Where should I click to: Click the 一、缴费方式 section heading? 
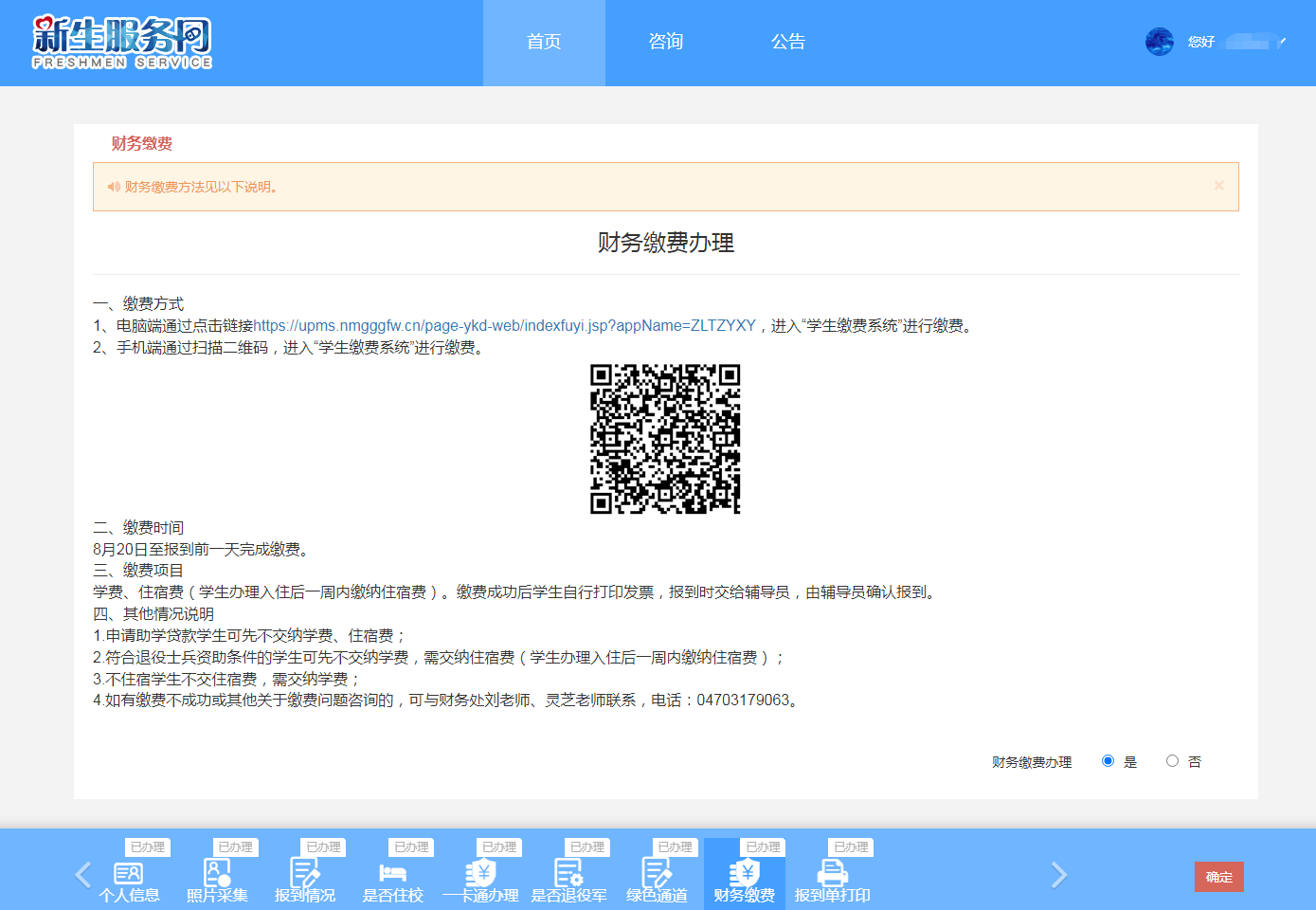click(x=138, y=304)
